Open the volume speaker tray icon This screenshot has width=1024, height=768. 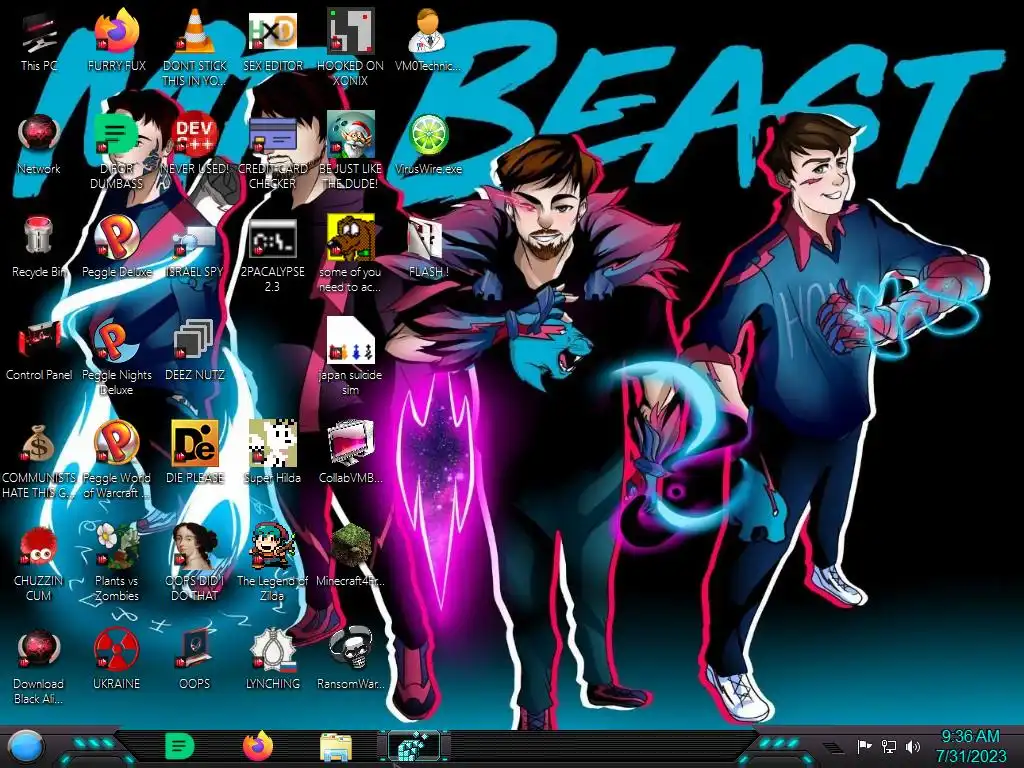coord(912,746)
